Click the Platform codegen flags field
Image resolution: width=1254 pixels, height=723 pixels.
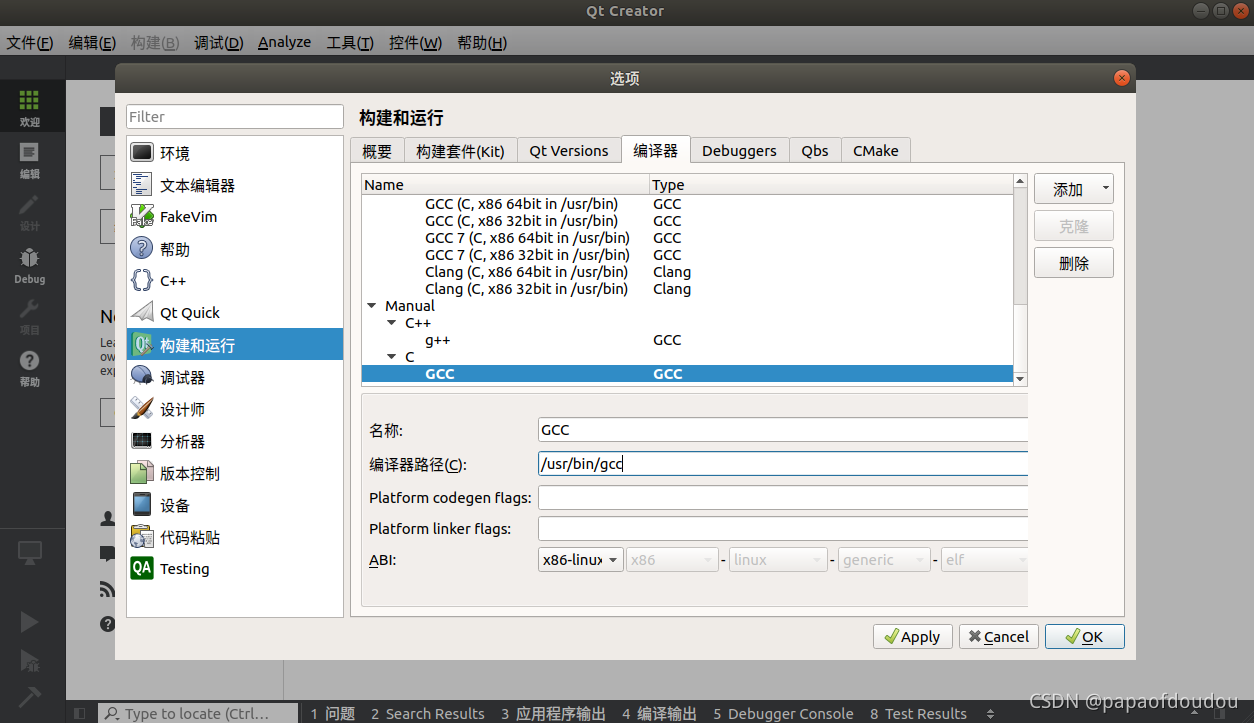pyautogui.click(x=783, y=497)
